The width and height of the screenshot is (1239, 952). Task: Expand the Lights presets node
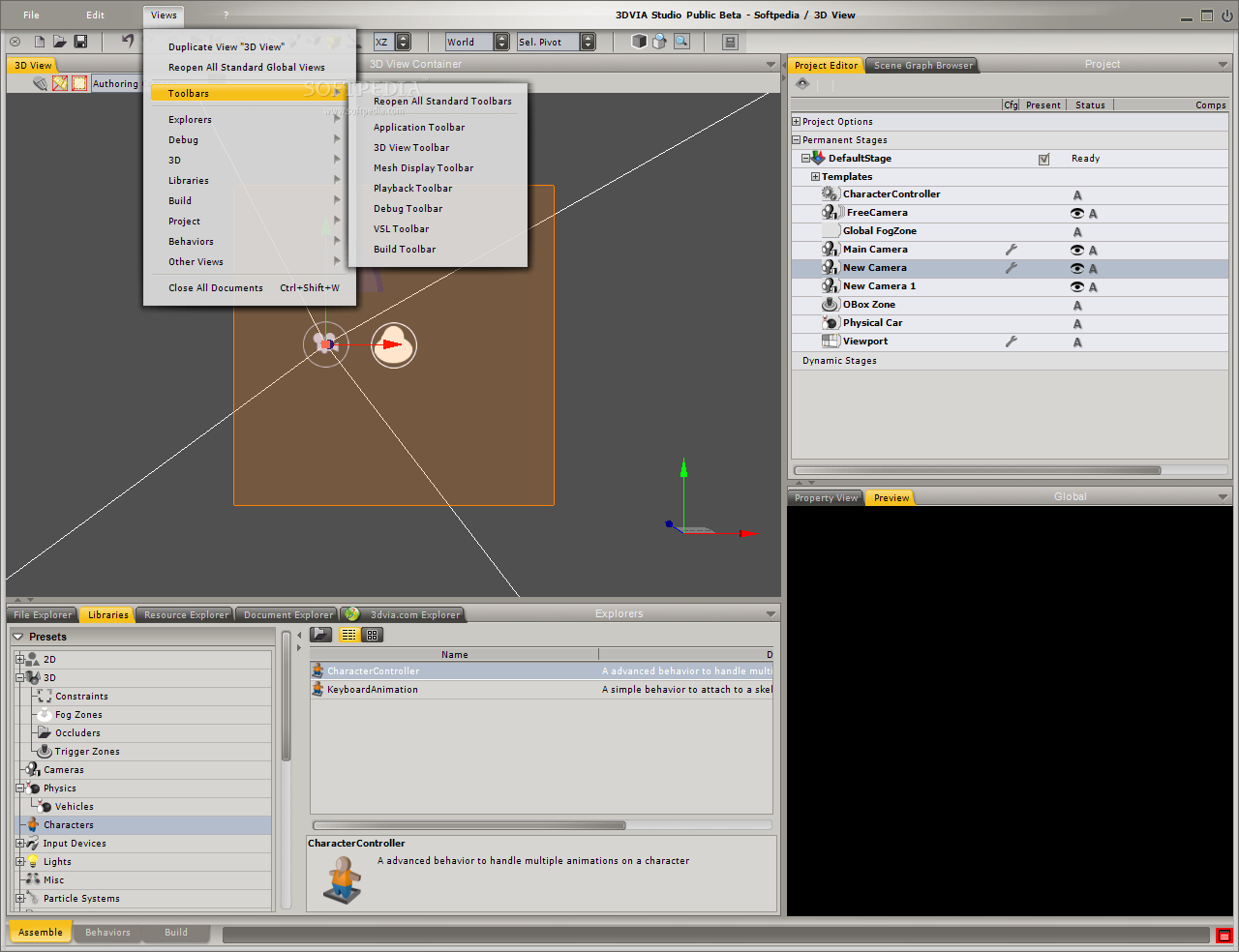coord(19,862)
